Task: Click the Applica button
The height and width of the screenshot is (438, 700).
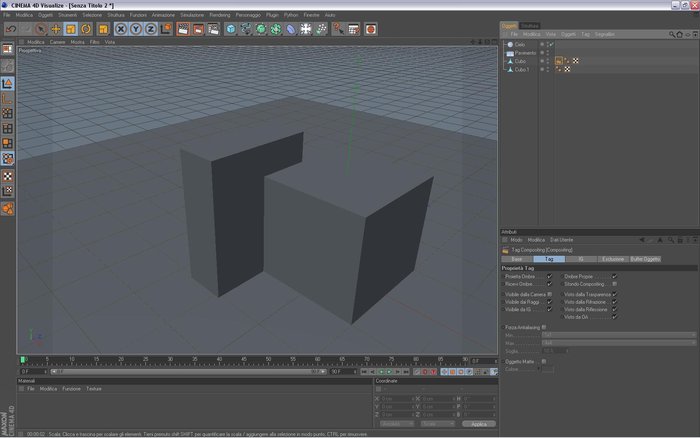Action: coord(479,424)
